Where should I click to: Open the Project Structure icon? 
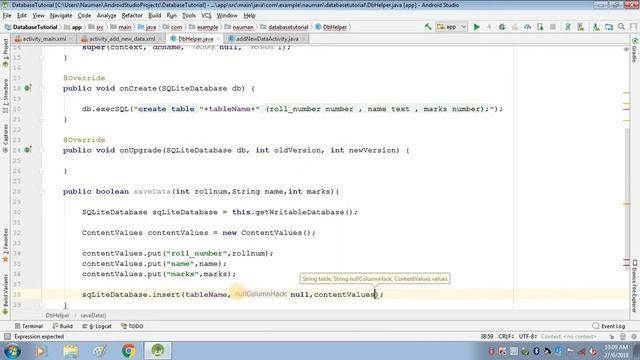[x=609, y=27]
